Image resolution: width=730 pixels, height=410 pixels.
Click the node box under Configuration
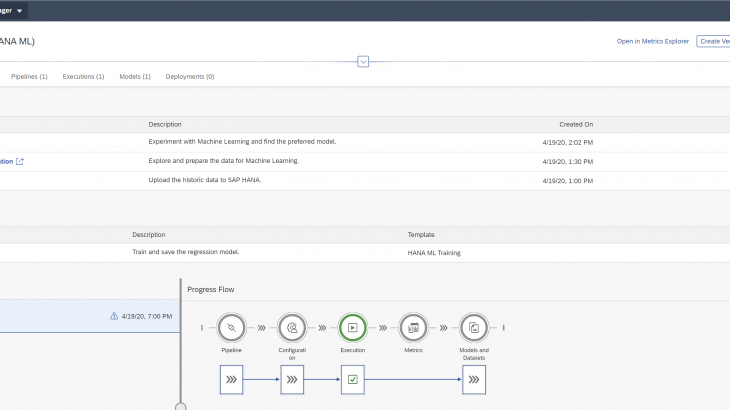click(292, 380)
